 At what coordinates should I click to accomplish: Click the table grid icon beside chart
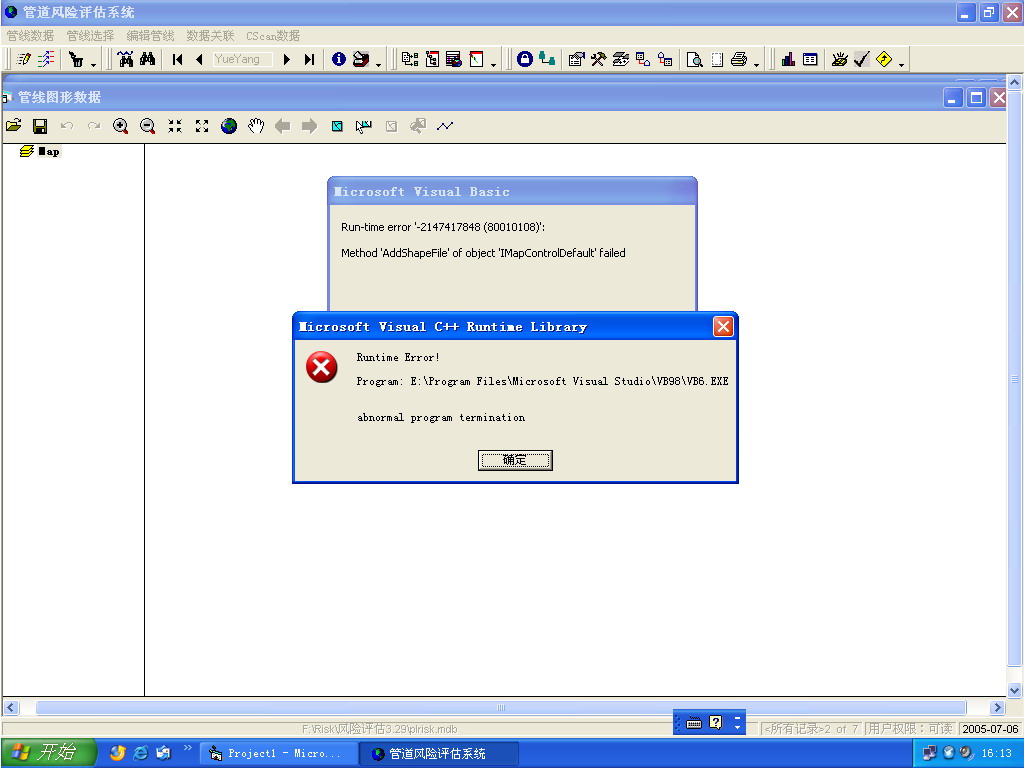[810, 59]
